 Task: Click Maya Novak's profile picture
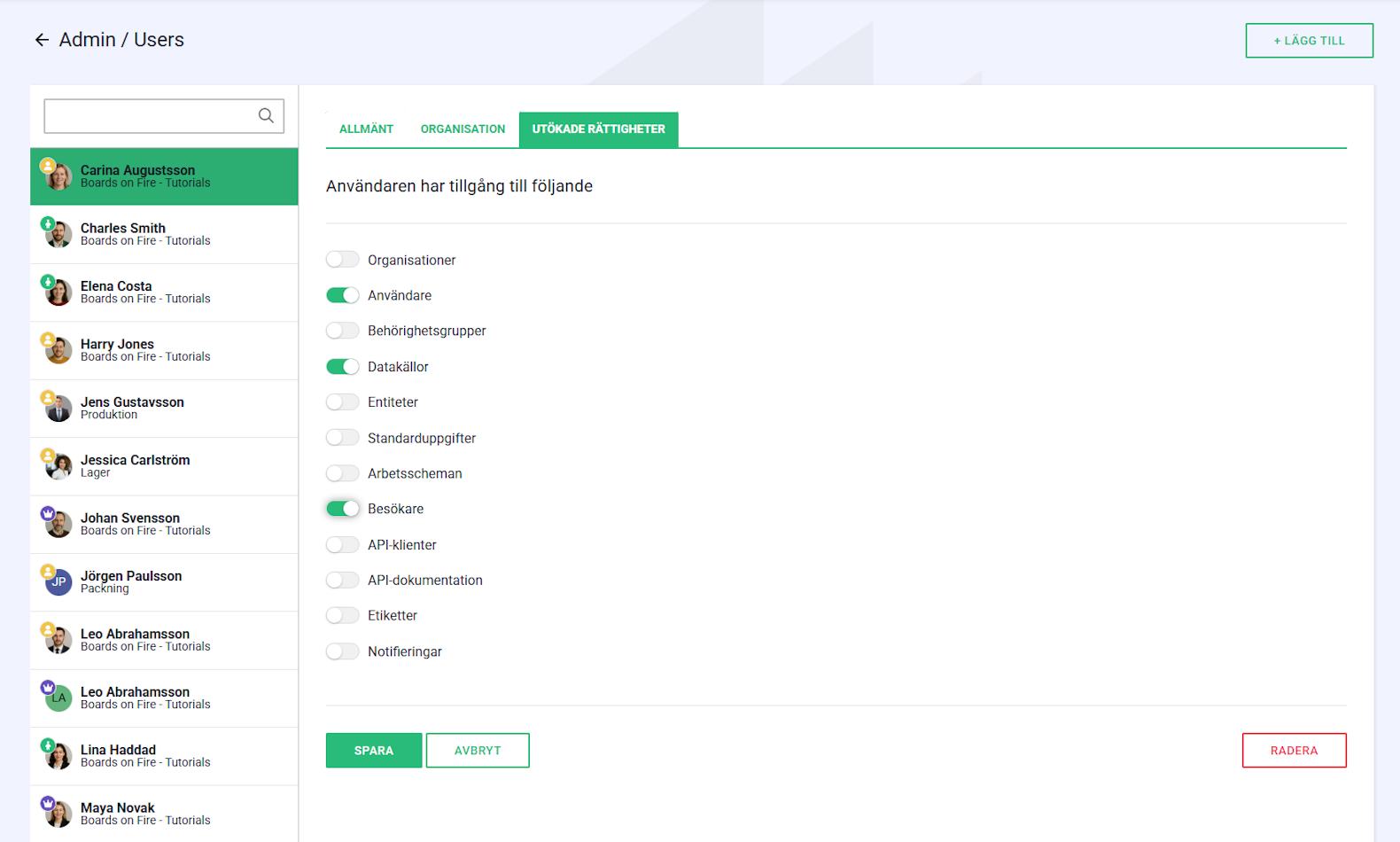click(58, 815)
